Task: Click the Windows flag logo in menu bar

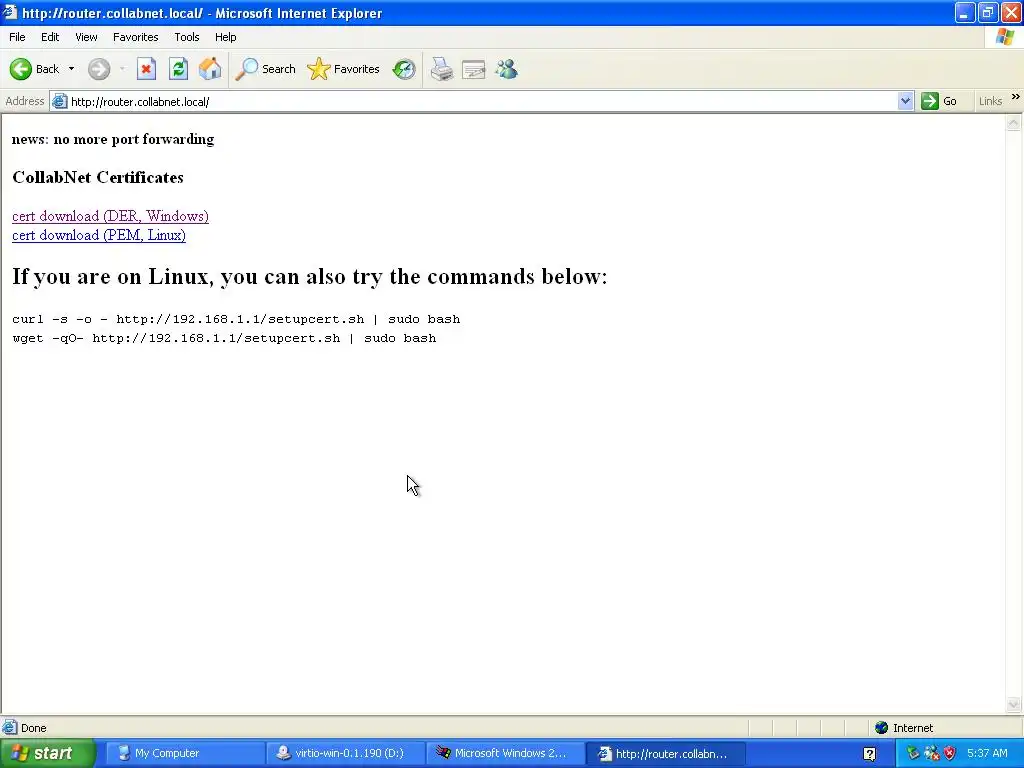Action: point(1005,37)
